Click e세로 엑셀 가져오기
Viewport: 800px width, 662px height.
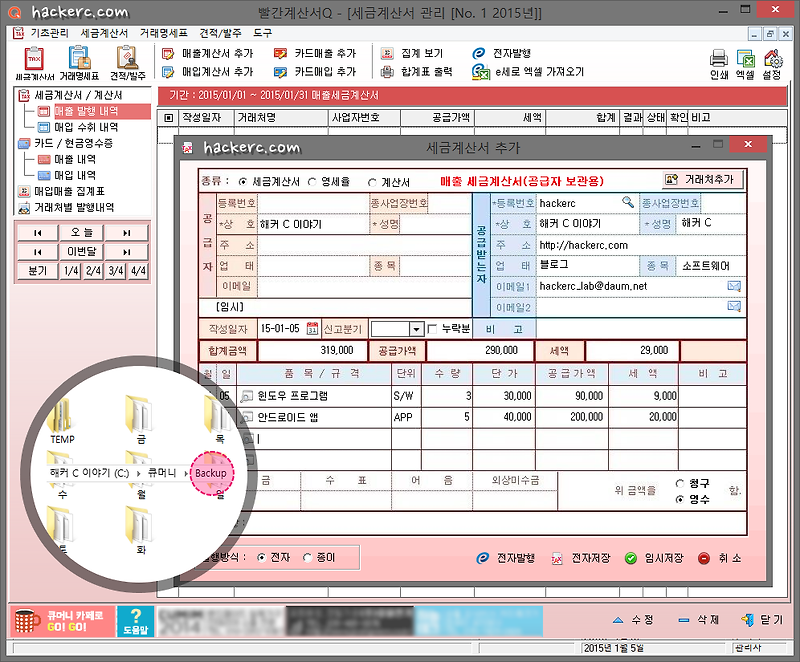[528, 72]
